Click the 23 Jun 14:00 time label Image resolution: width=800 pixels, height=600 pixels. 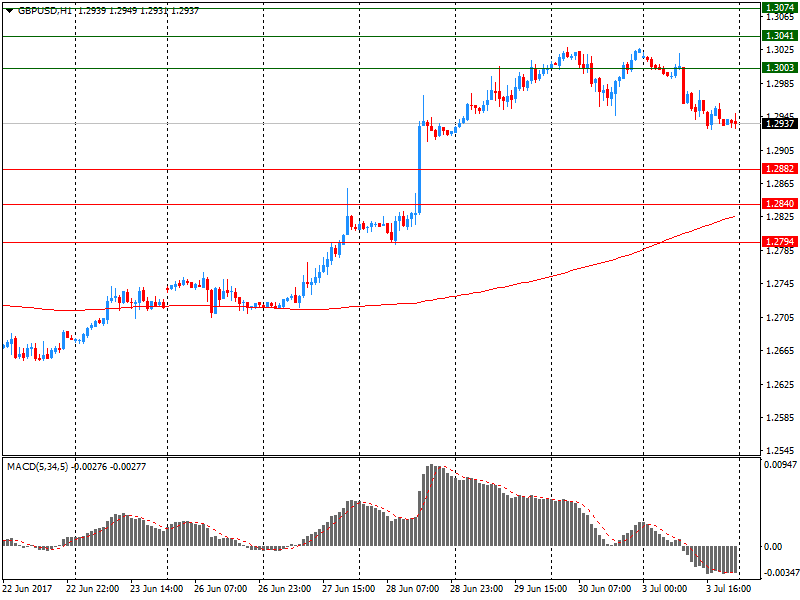[x=157, y=589]
